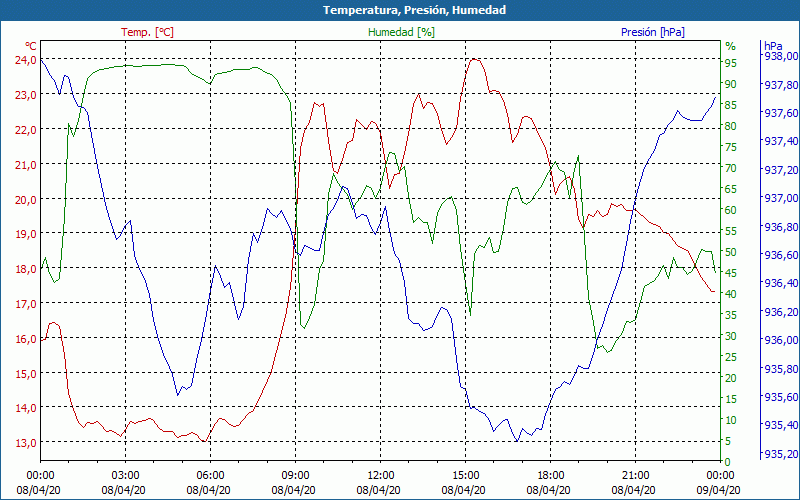Screen dimensions: 800x500
Task: Click humidity axis value '85'
Action: pyautogui.click(x=731, y=105)
